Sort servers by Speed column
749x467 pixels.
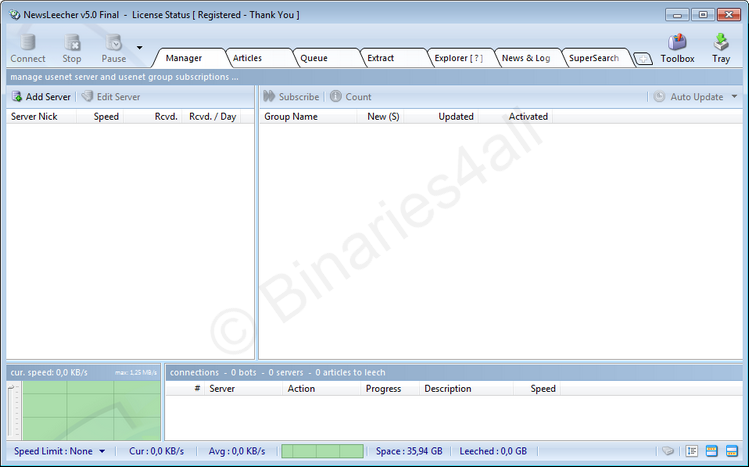click(x=100, y=117)
